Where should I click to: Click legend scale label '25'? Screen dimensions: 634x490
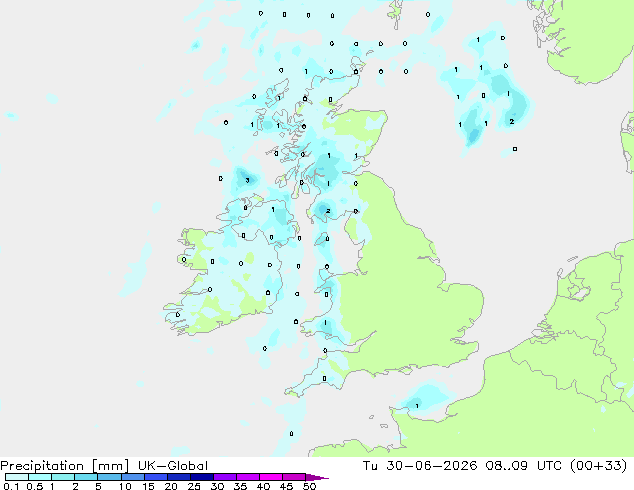point(194,486)
